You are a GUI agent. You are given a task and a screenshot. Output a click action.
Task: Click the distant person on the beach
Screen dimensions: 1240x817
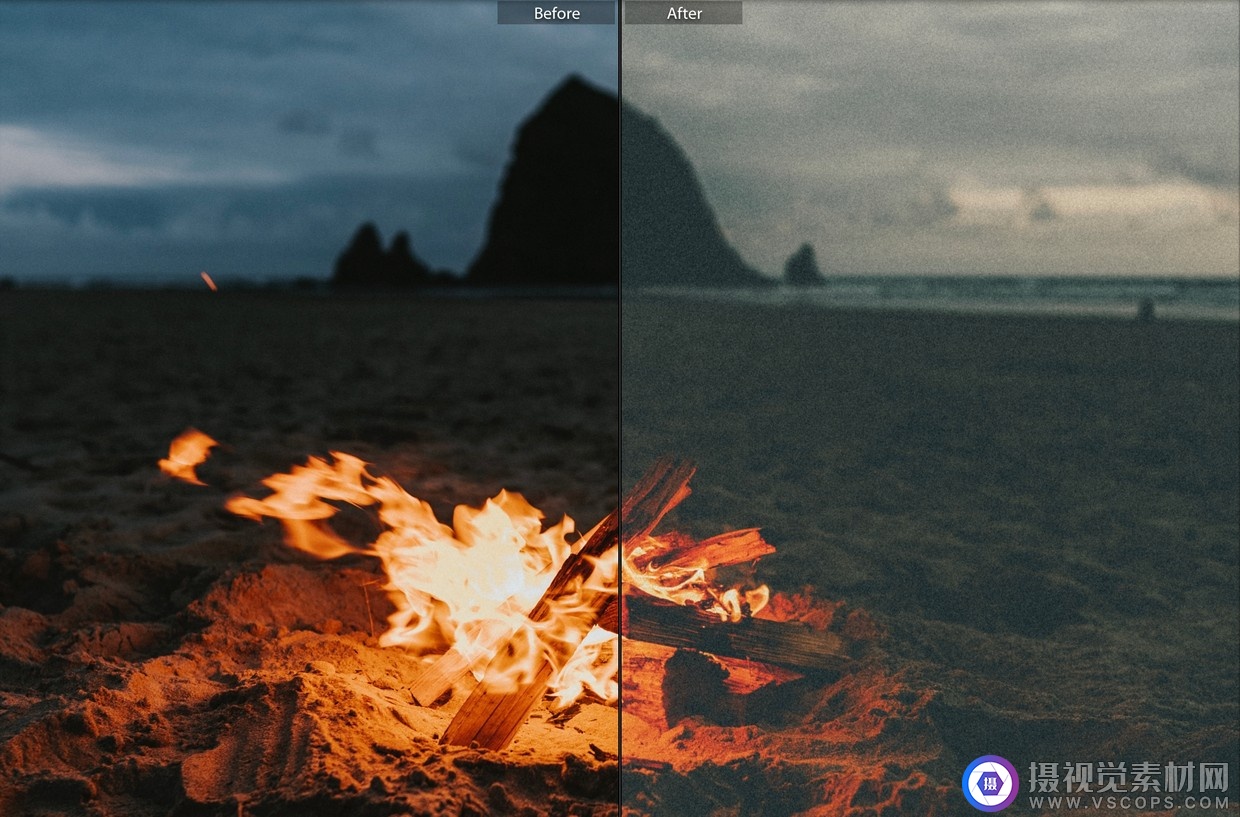(1146, 309)
